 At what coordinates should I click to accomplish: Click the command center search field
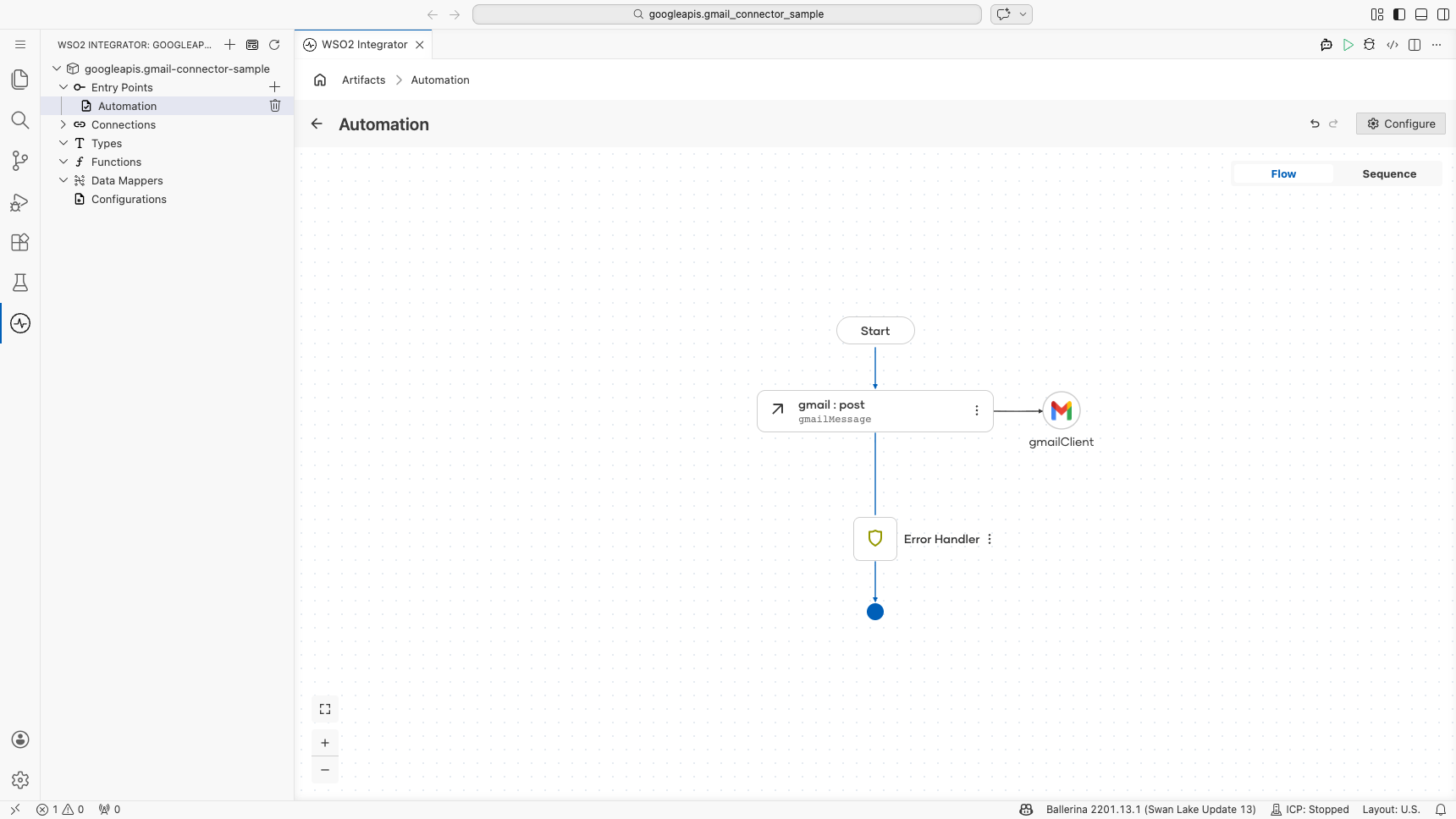(x=727, y=14)
